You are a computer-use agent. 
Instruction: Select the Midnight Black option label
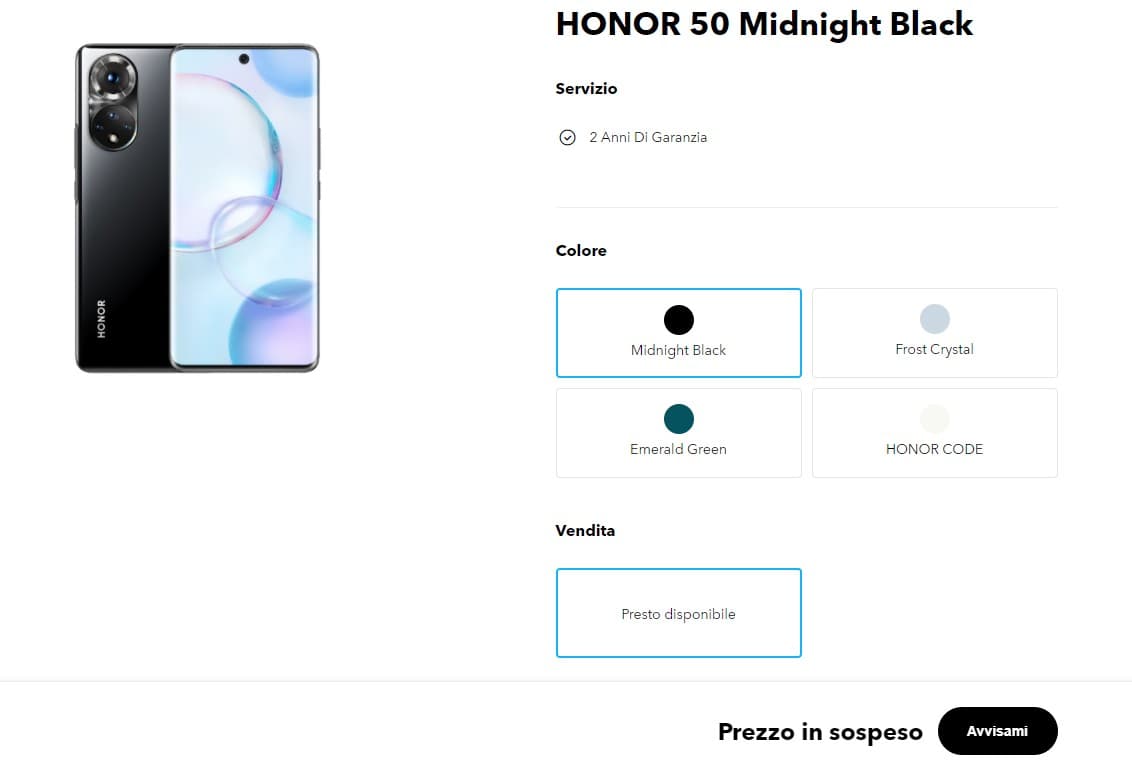[678, 350]
